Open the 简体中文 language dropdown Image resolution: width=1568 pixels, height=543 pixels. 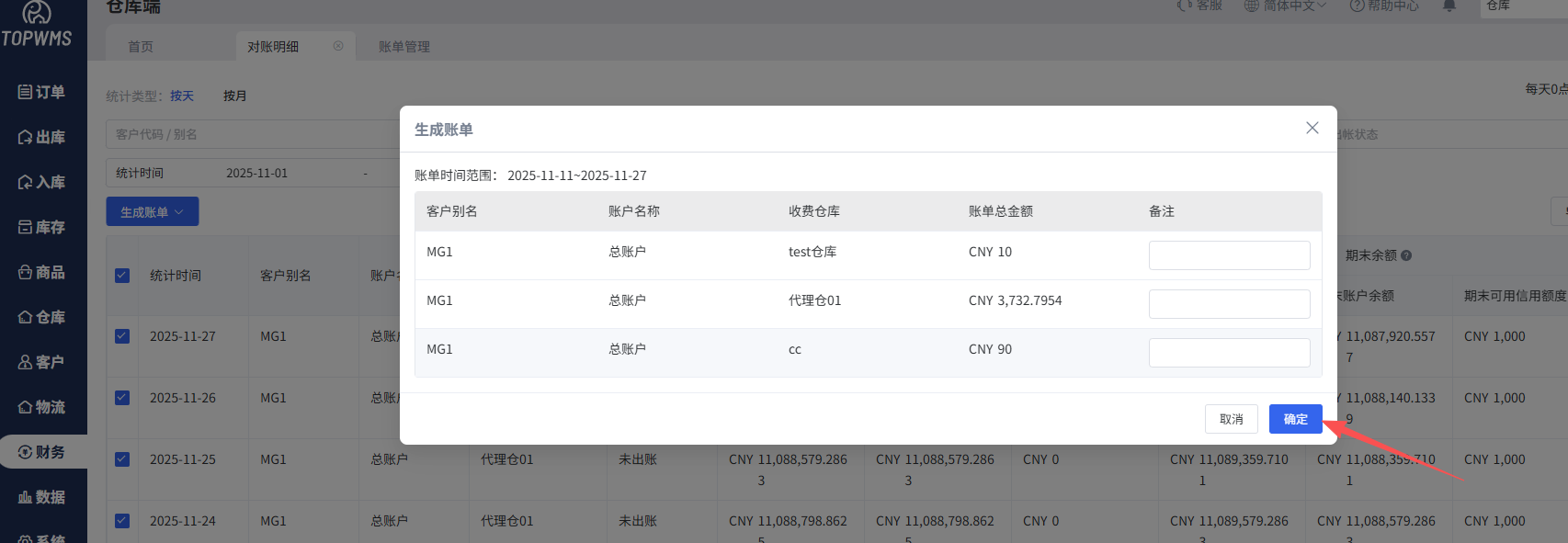click(x=1286, y=6)
